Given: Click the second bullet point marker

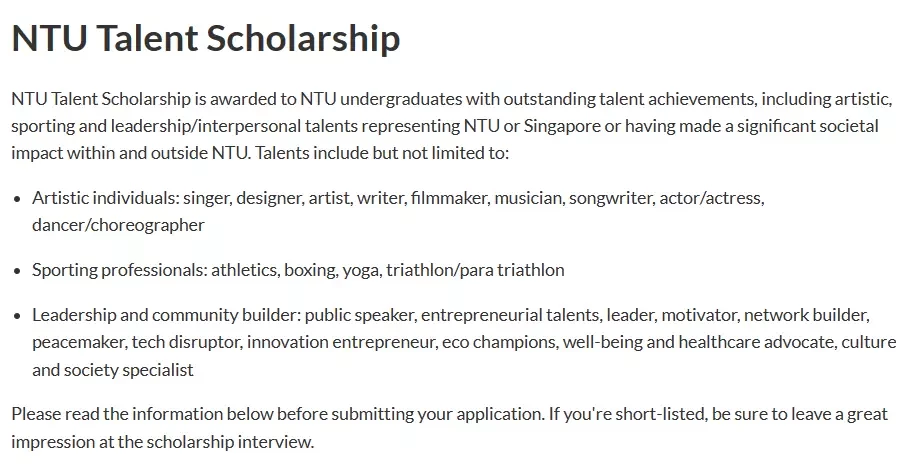Looking at the screenshot, I should click(18, 271).
